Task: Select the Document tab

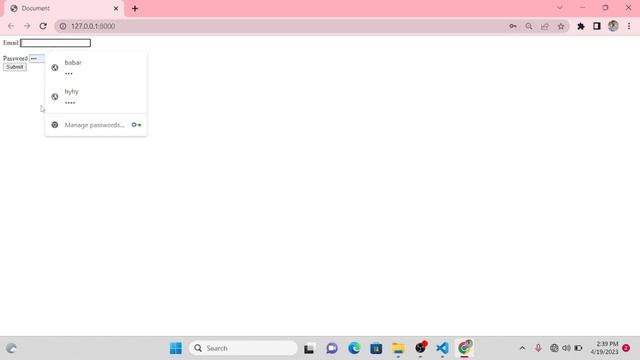Action: point(63,8)
